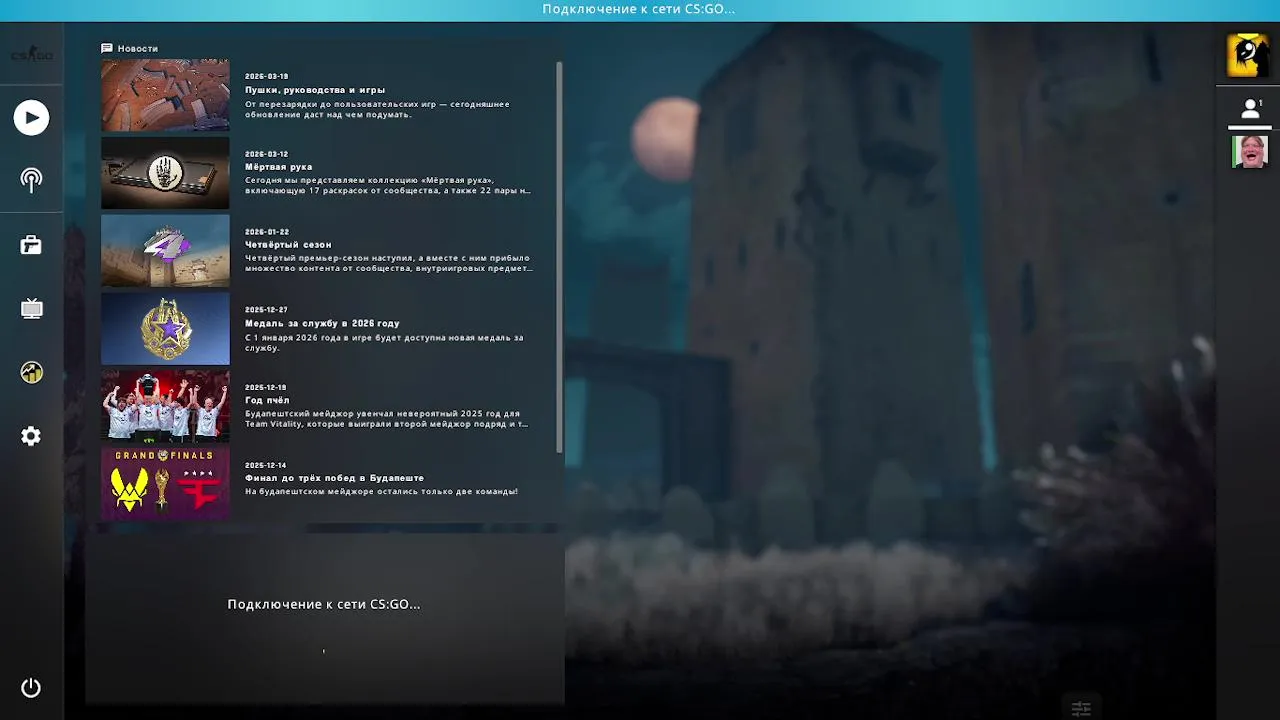
Task: Click the Новости speech bubble icon
Action: pos(107,48)
